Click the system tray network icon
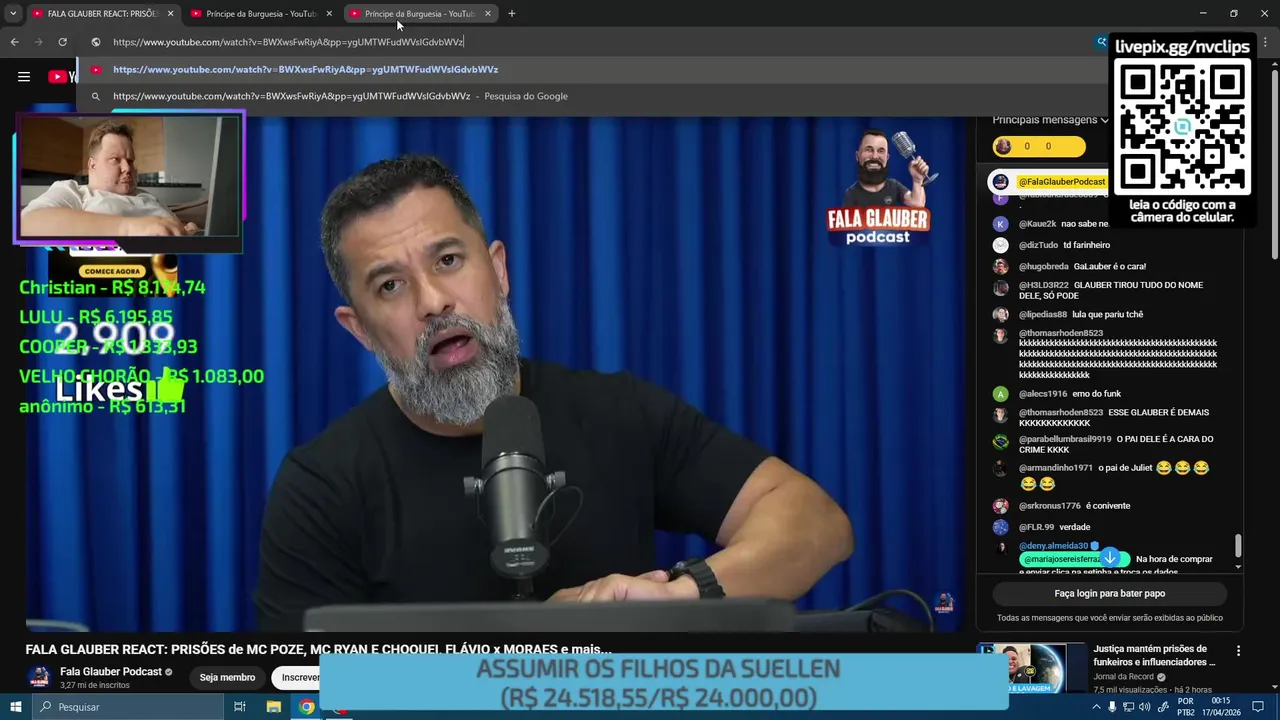This screenshot has height=720, width=1280. [x=1128, y=707]
